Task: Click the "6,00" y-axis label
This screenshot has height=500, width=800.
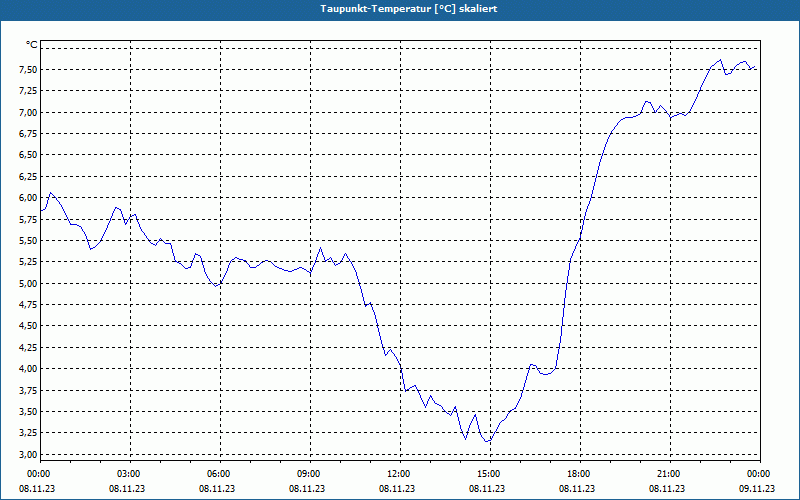Action: click(28, 198)
